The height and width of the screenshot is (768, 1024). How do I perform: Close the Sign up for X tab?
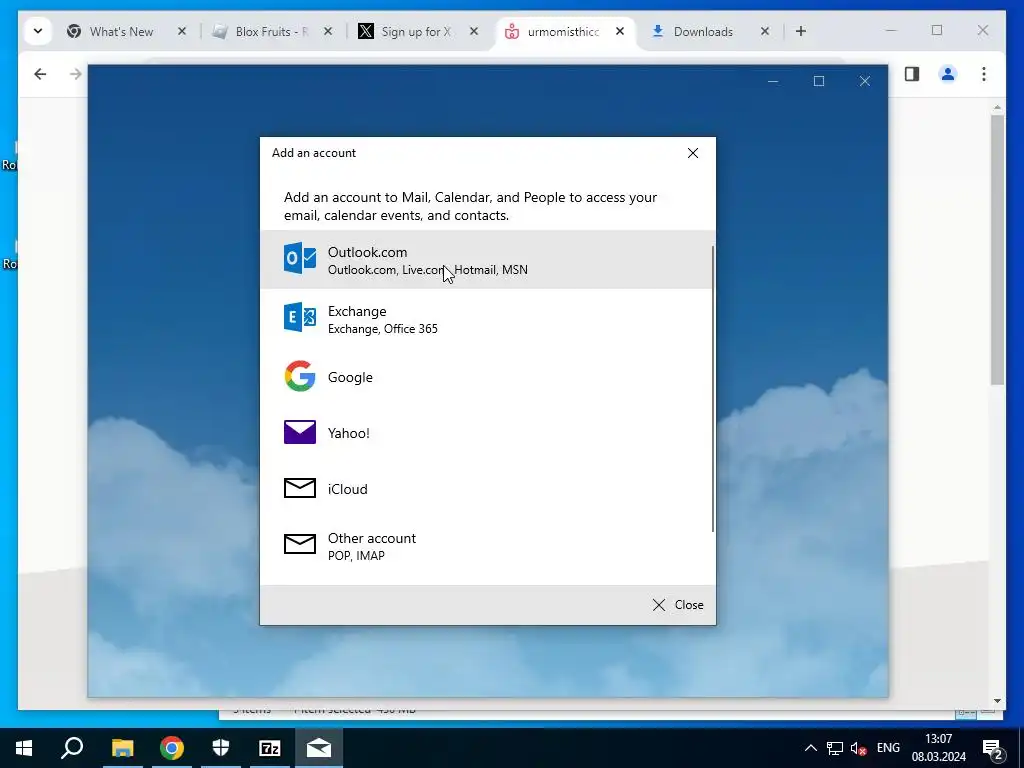pos(474,31)
